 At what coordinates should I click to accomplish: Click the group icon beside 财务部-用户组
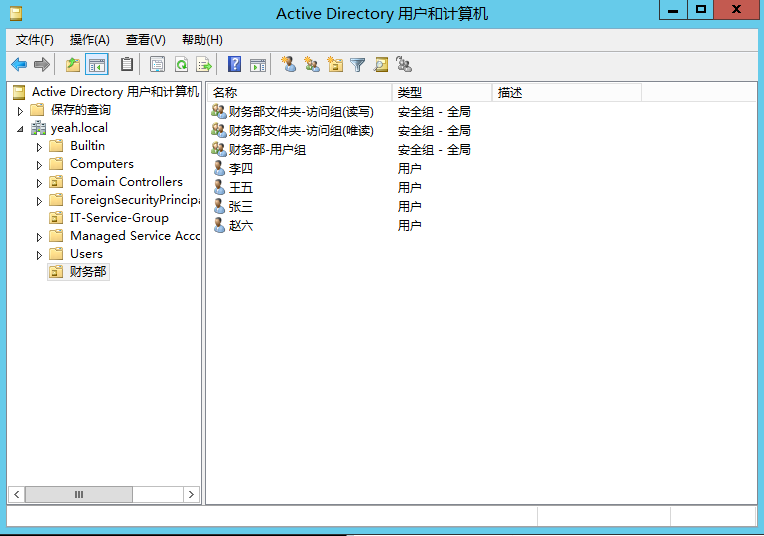pyautogui.click(x=219, y=149)
